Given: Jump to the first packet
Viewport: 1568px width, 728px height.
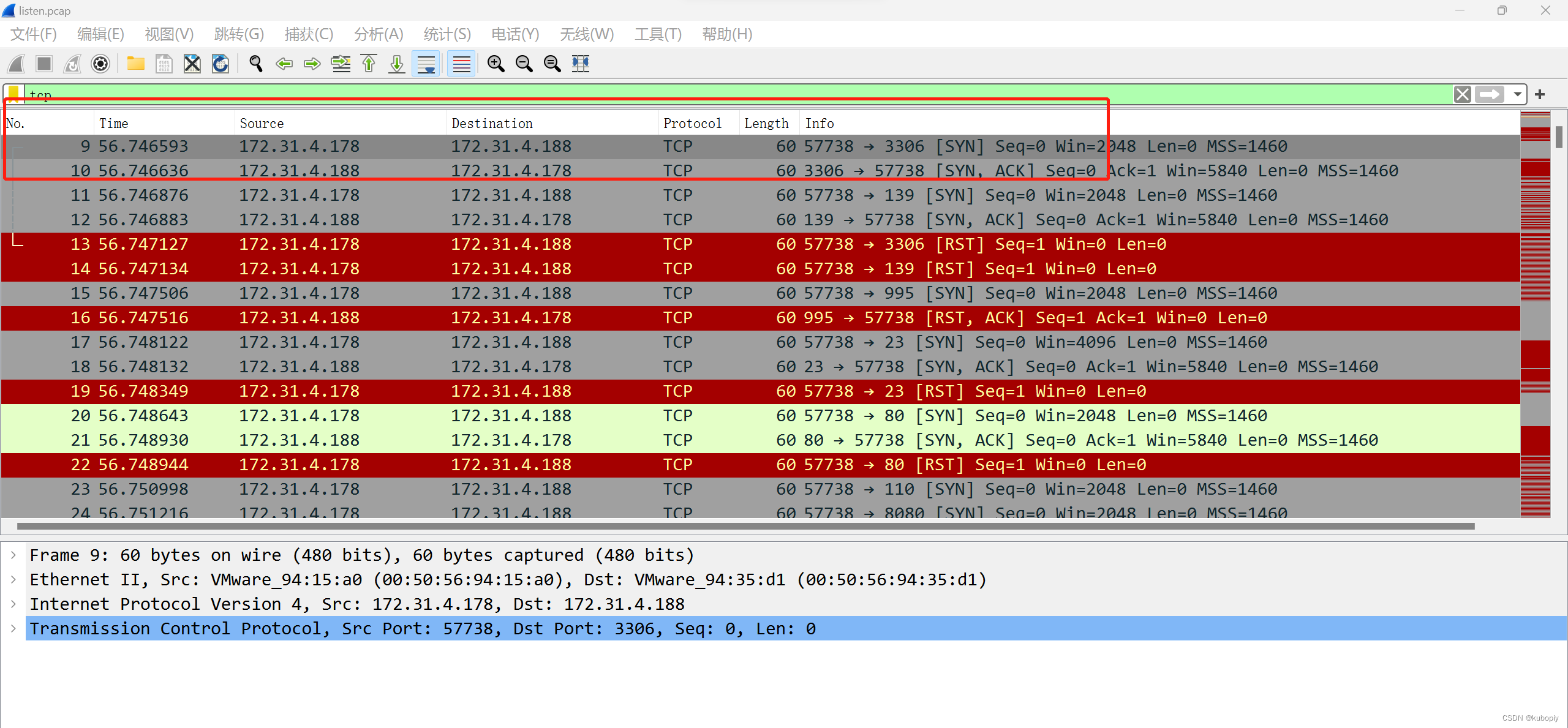Looking at the screenshot, I should [369, 64].
